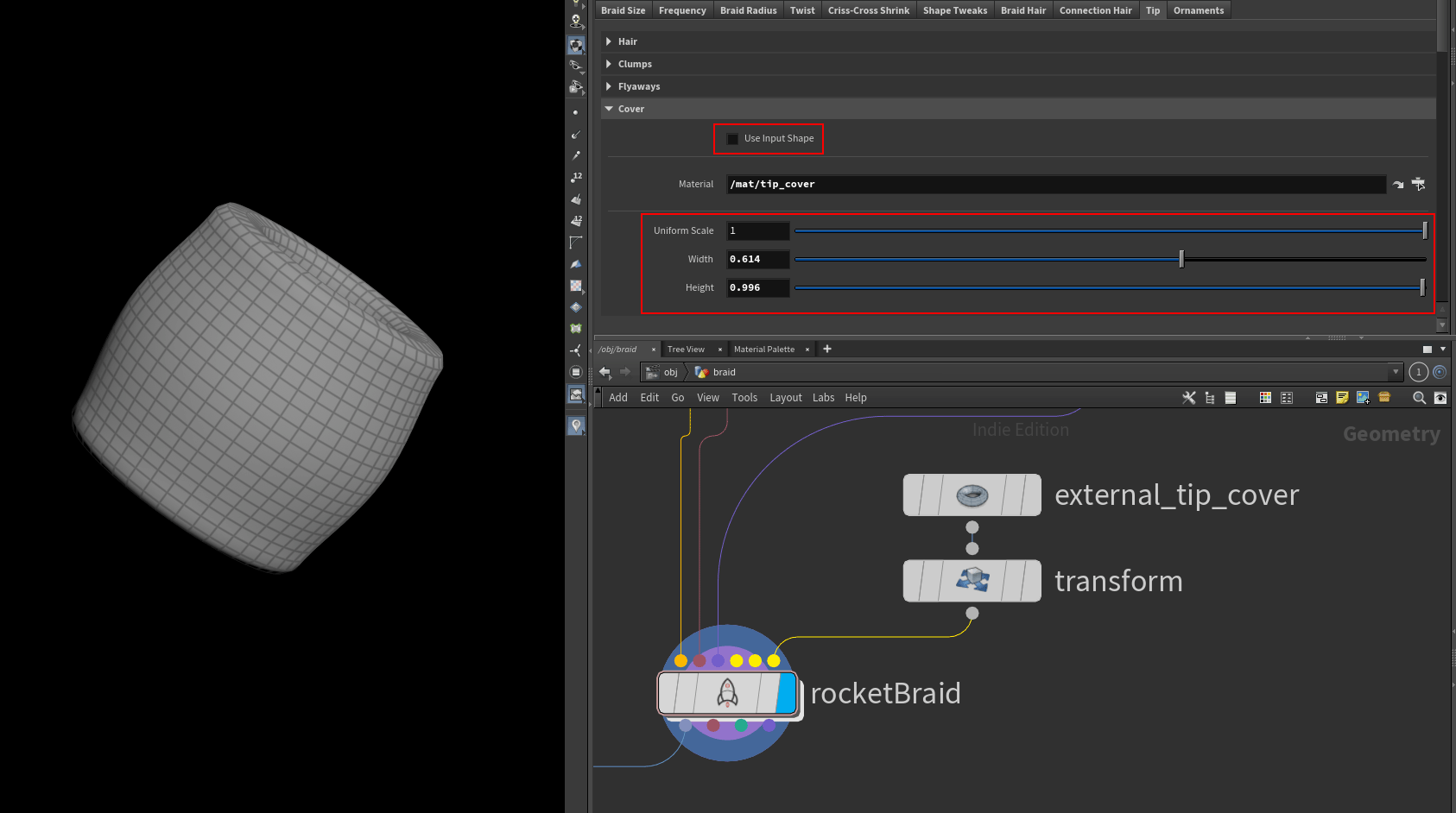Collapse the Cover section
Screen dimensions: 1456x813
tap(609, 109)
